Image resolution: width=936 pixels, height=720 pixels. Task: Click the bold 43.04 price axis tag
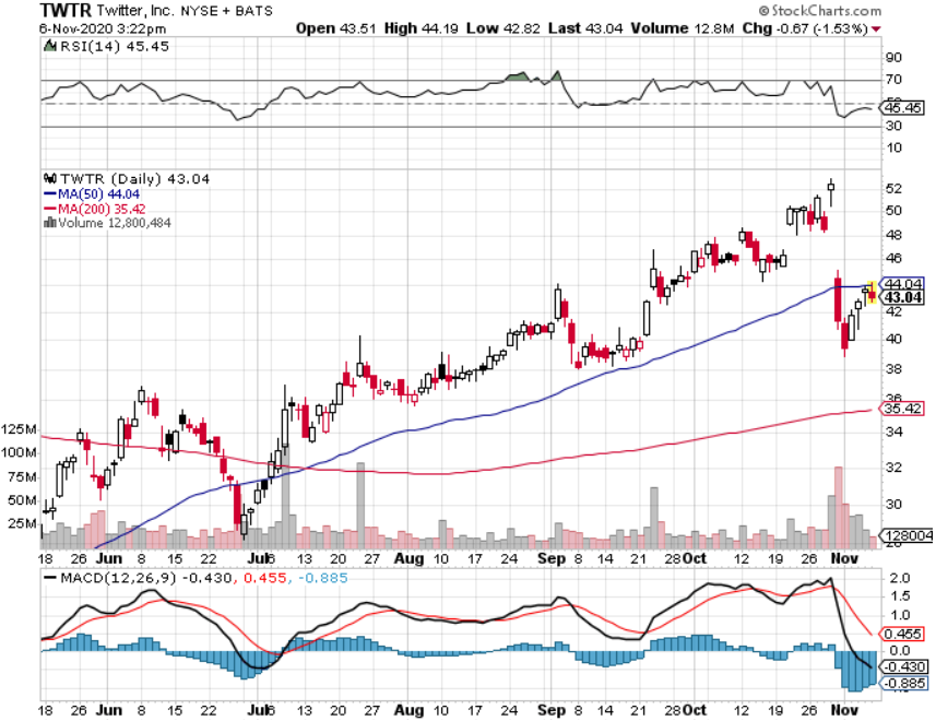pyautogui.click(x=903, y=297)
